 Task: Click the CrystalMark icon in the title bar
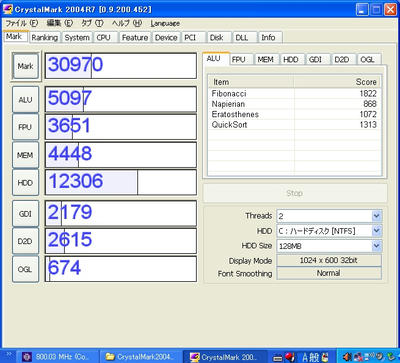pos(7,9)
